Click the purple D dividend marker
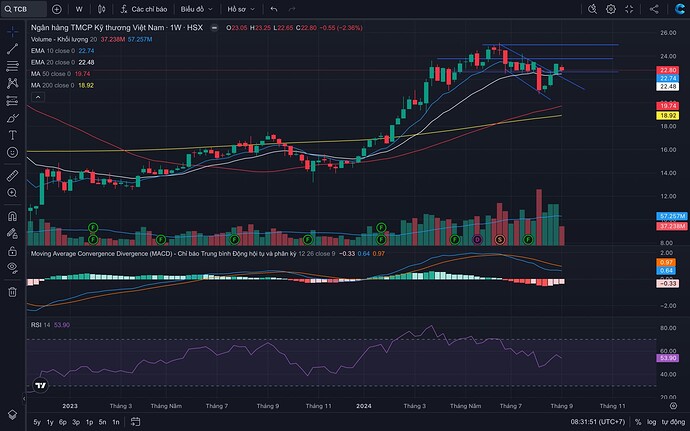The image size is (690, 431). click(x=477, y=240)
